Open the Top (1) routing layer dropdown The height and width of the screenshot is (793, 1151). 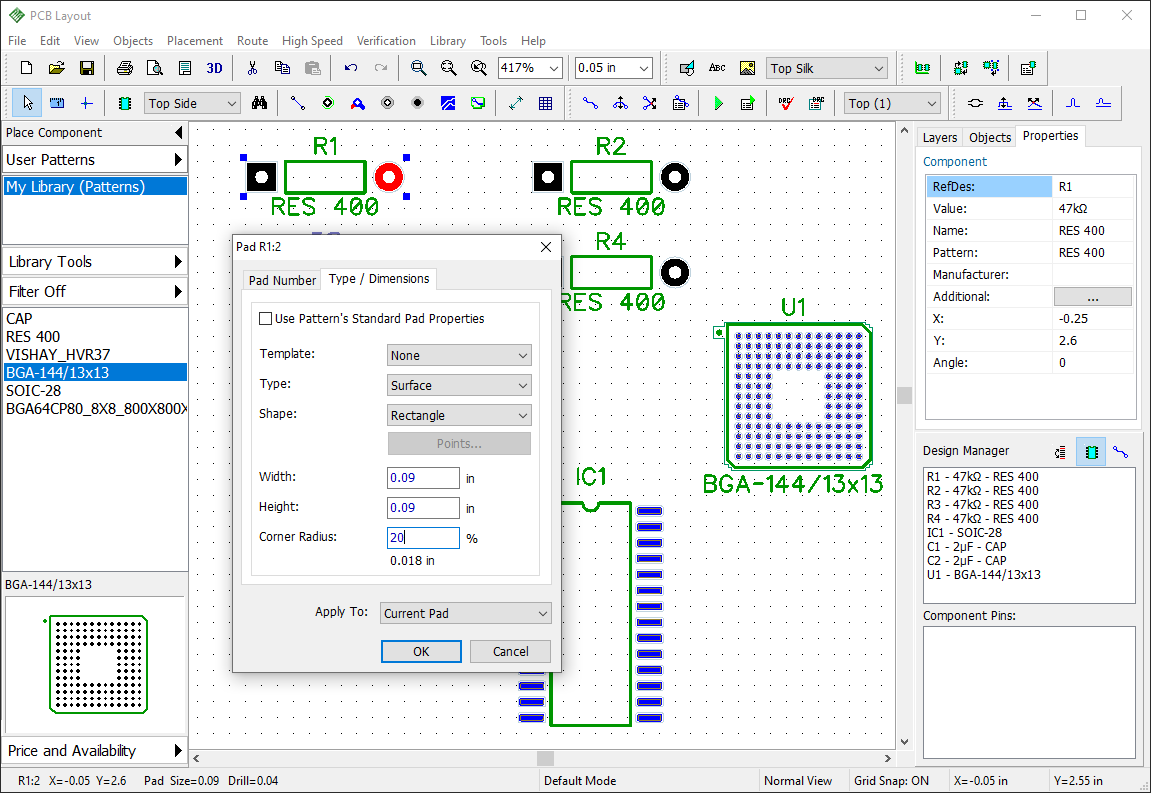tap(892, 104)
